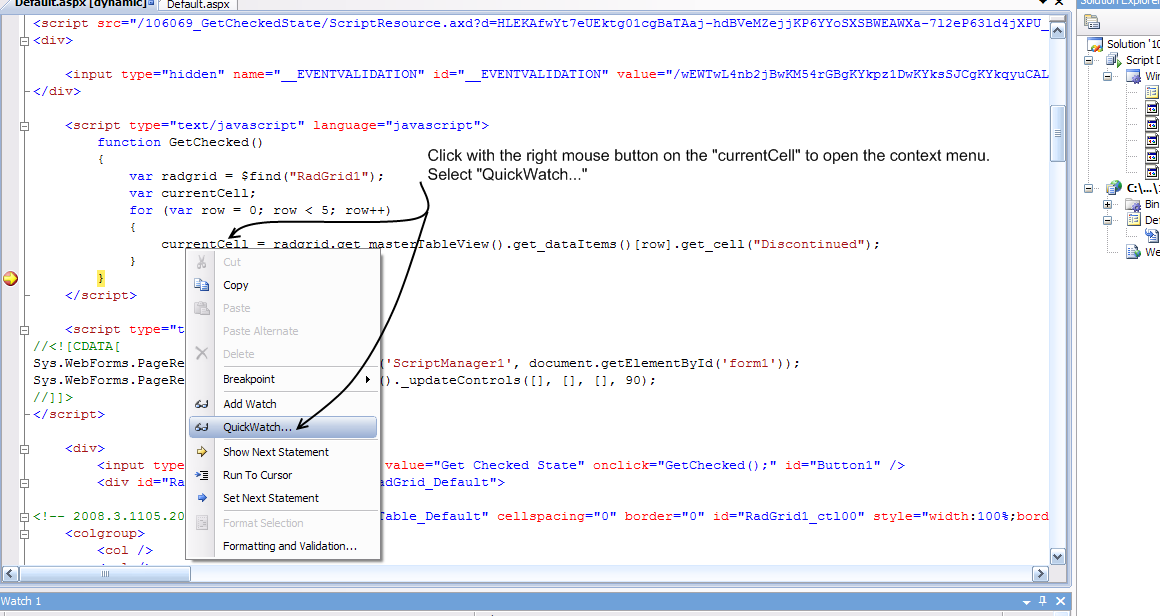Close the Watch 1 panel

click(1061, 601)
